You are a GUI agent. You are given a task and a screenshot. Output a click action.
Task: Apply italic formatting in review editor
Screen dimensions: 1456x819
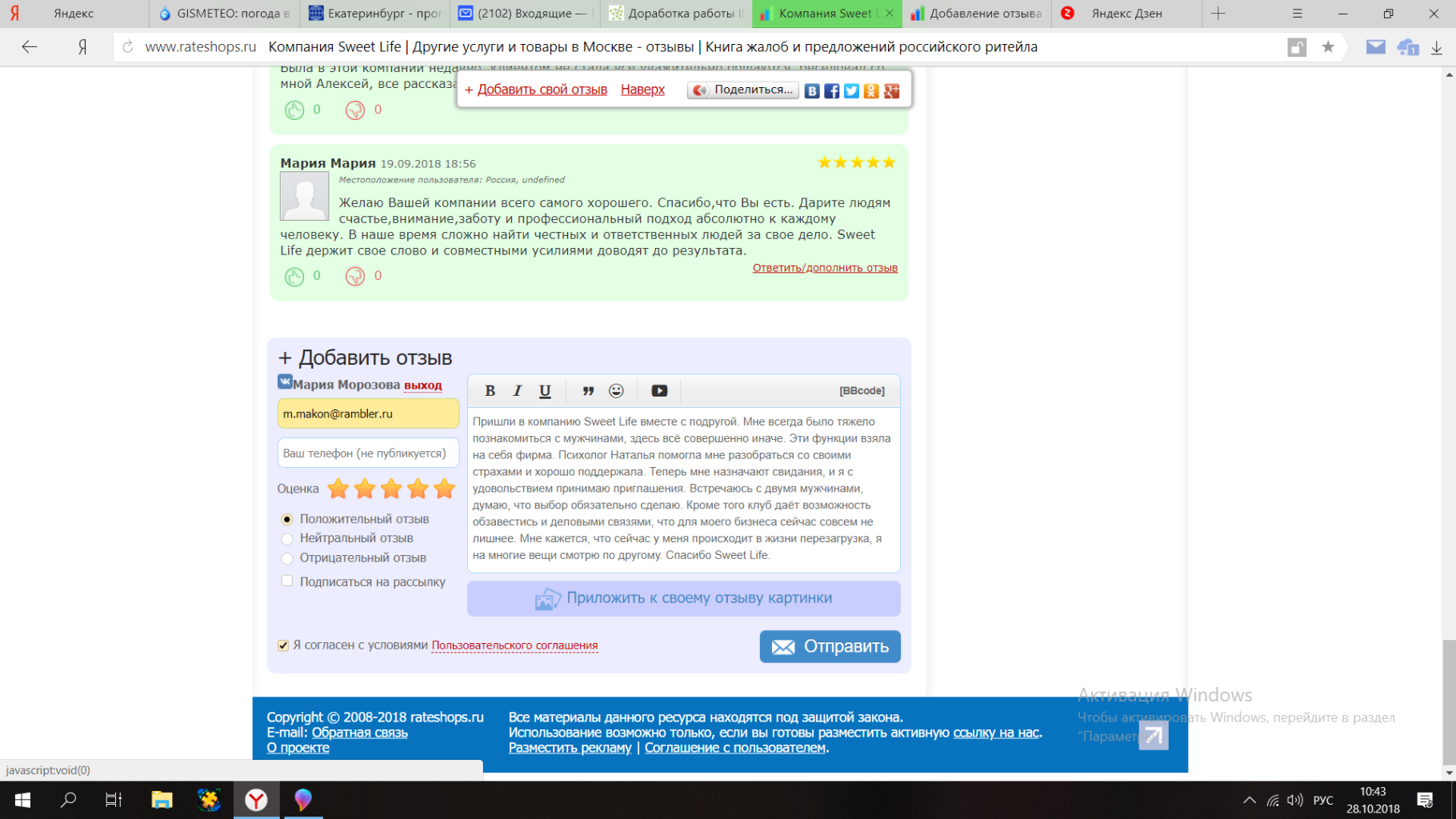pyautogui.click(x=517, y=390)
